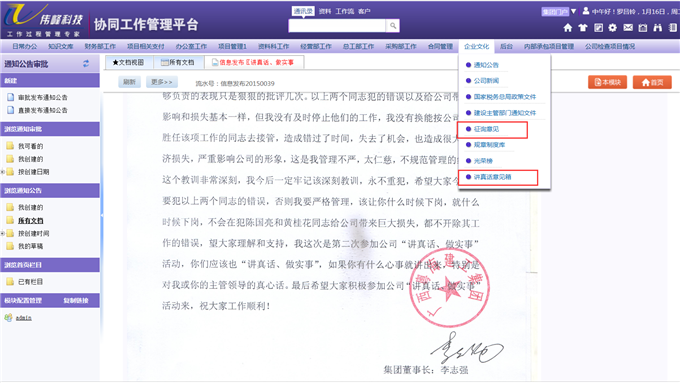Click document icon of 审批发布通知公告
This screenshot has width=680, height=383.
[10, 97]
